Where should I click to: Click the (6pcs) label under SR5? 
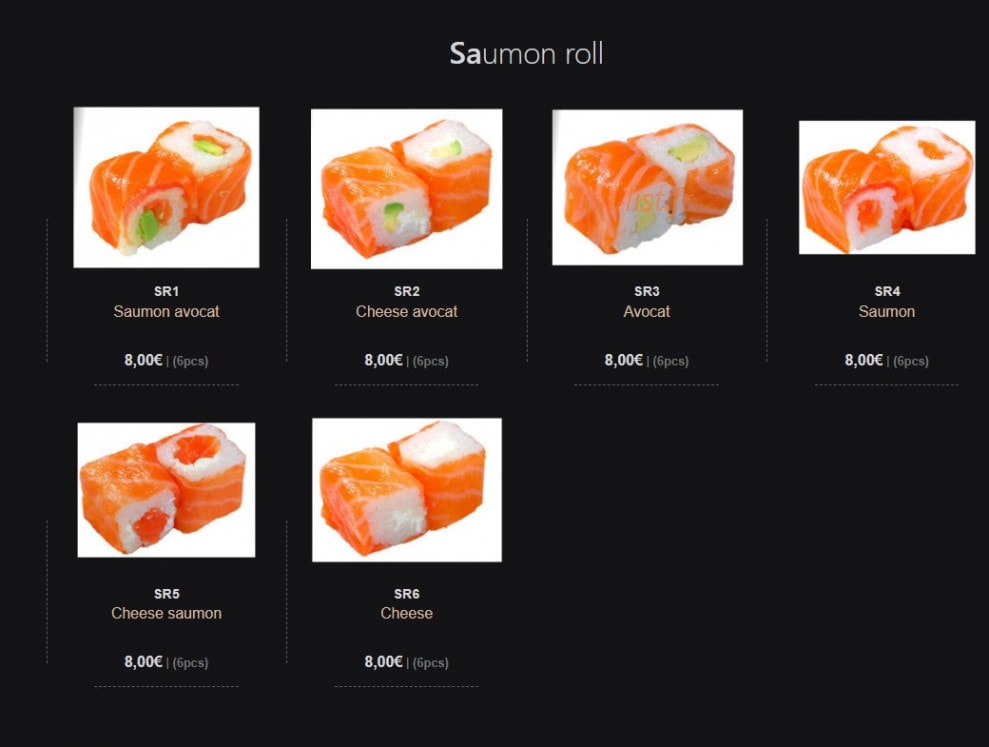tap(190, 663)
